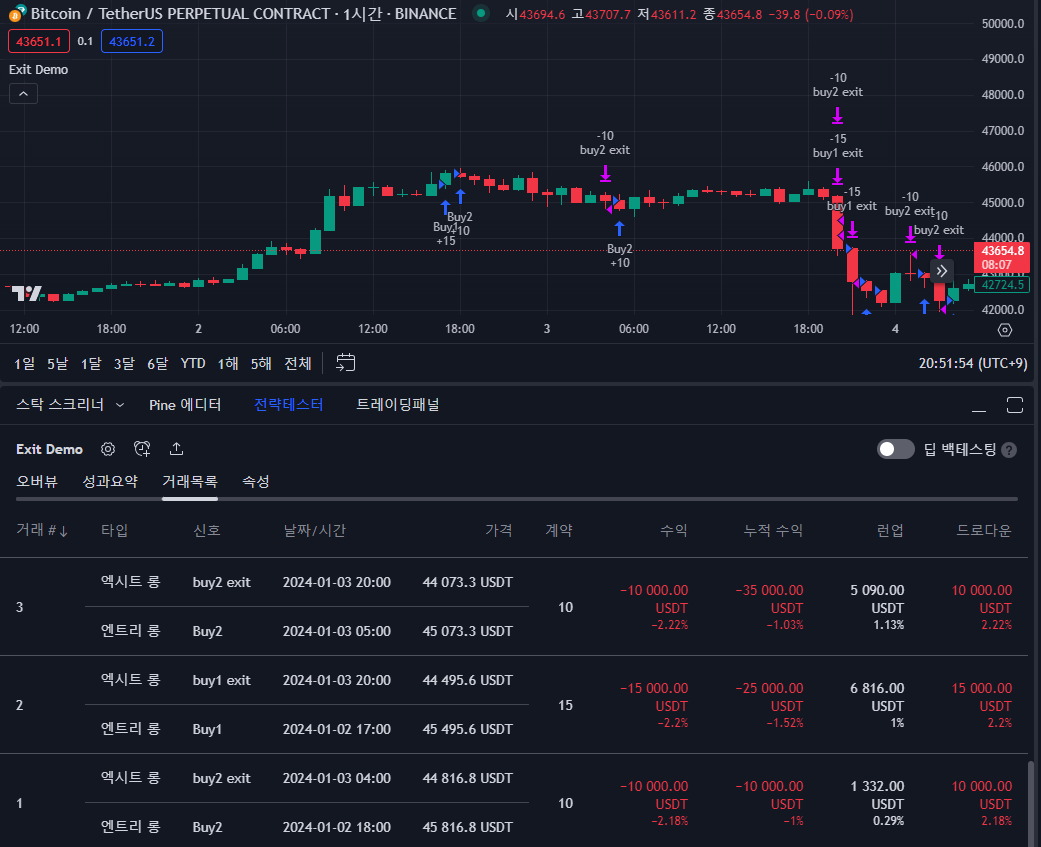Open the Properties tab

pos(256,482)
